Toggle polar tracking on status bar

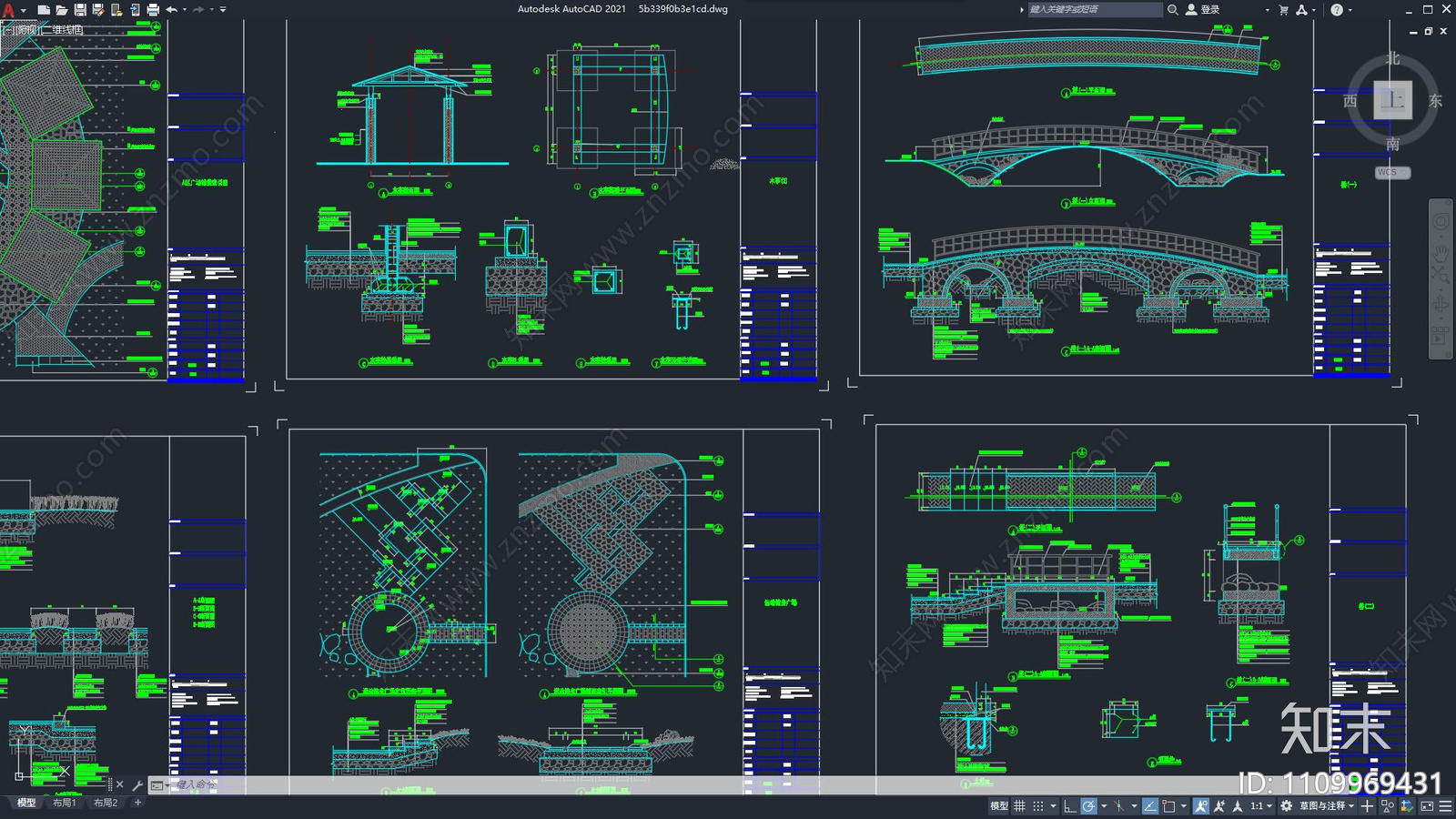click(1088, 805)
